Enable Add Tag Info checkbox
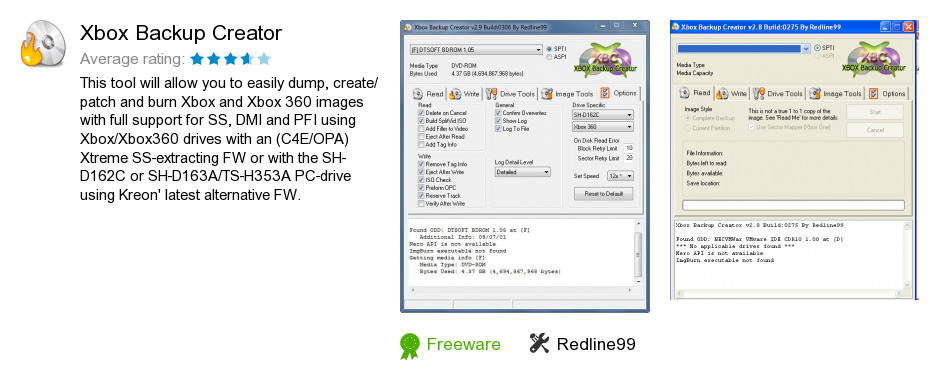Screen dimensions: 940x390 [421, 144]
